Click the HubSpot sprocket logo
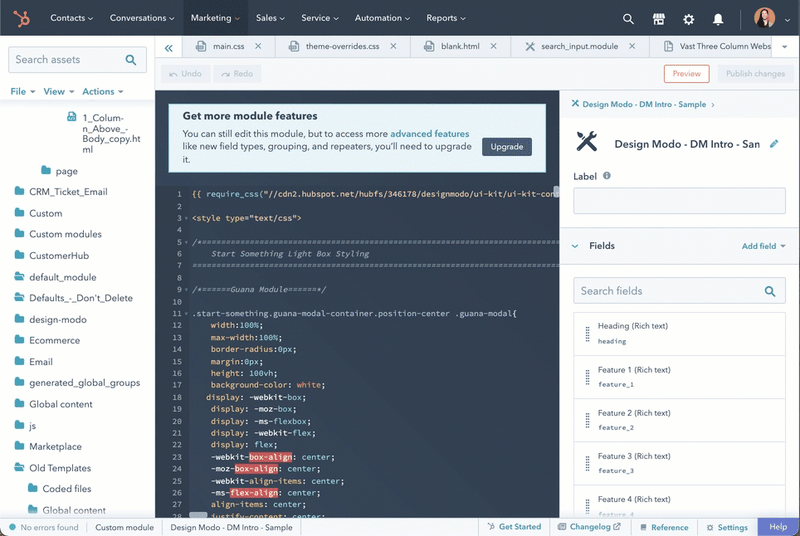 point(23,18)
